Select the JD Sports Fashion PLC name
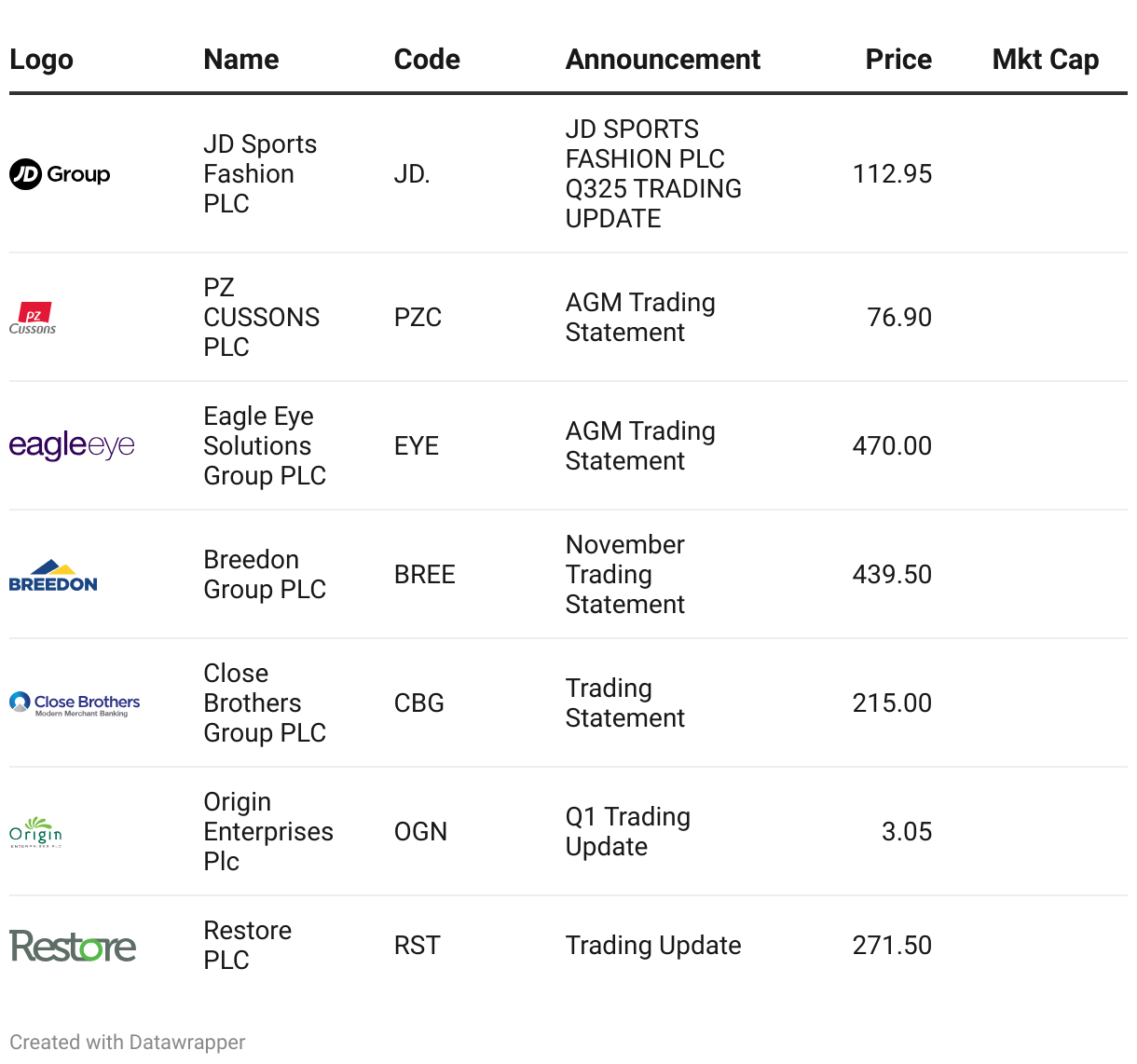The image size is (1137, 1064). 260,174
